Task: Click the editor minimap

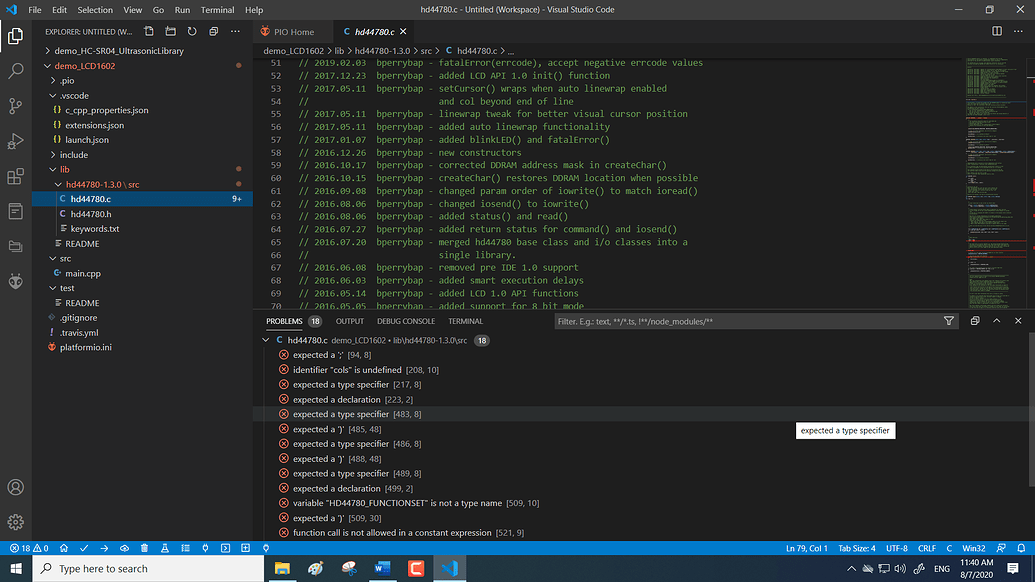Action: click(994, 183)
